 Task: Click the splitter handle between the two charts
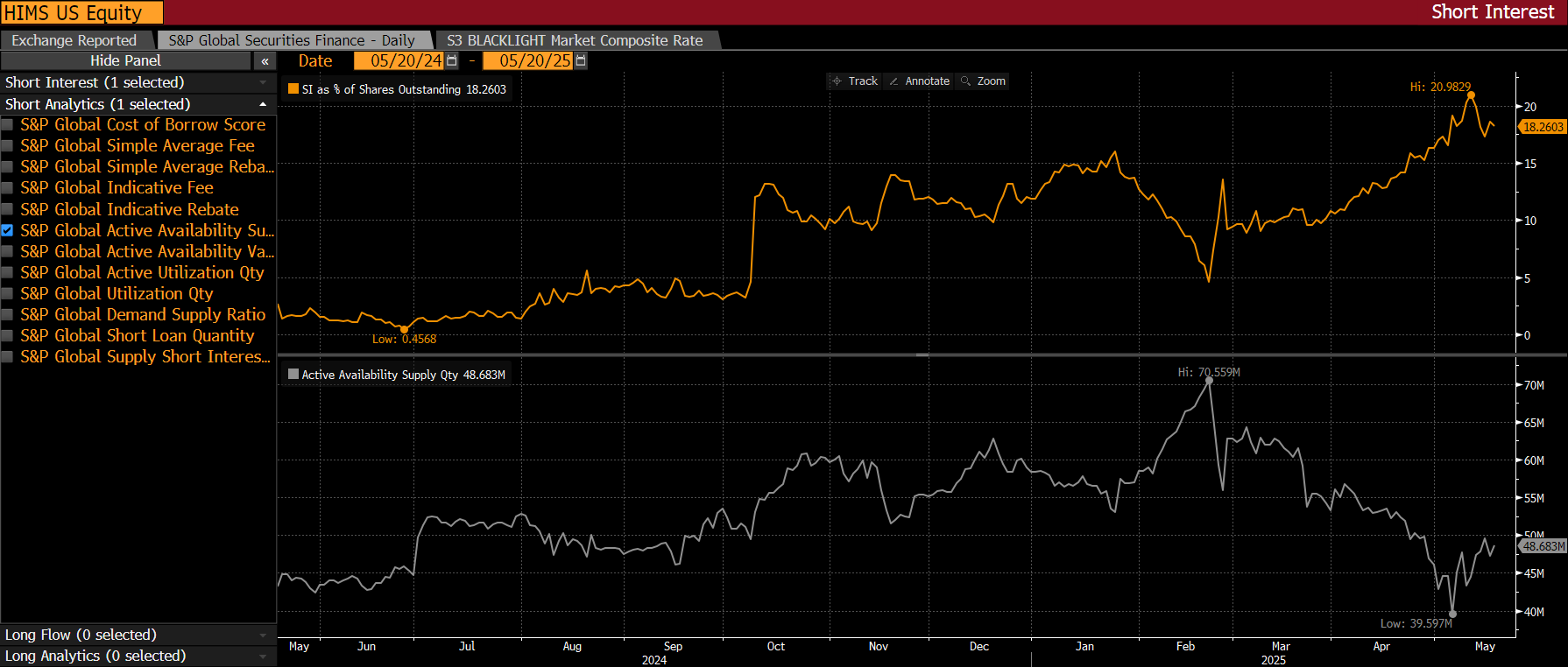[922, 355]
